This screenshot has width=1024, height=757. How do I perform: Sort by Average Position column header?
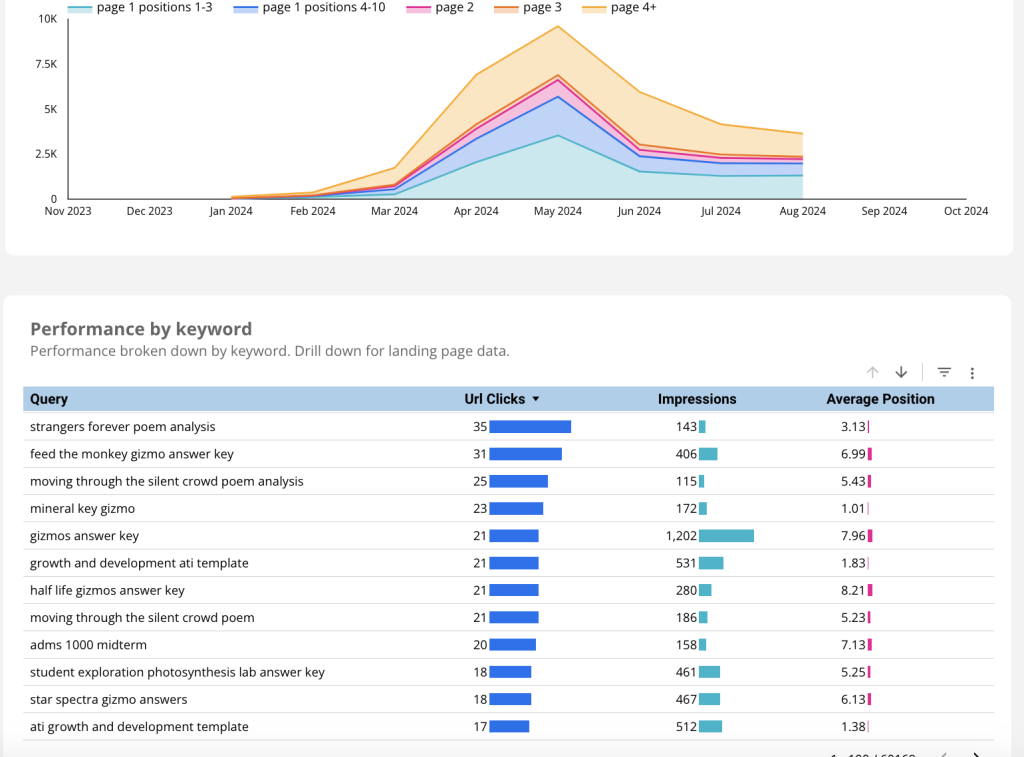pos(880,399)
